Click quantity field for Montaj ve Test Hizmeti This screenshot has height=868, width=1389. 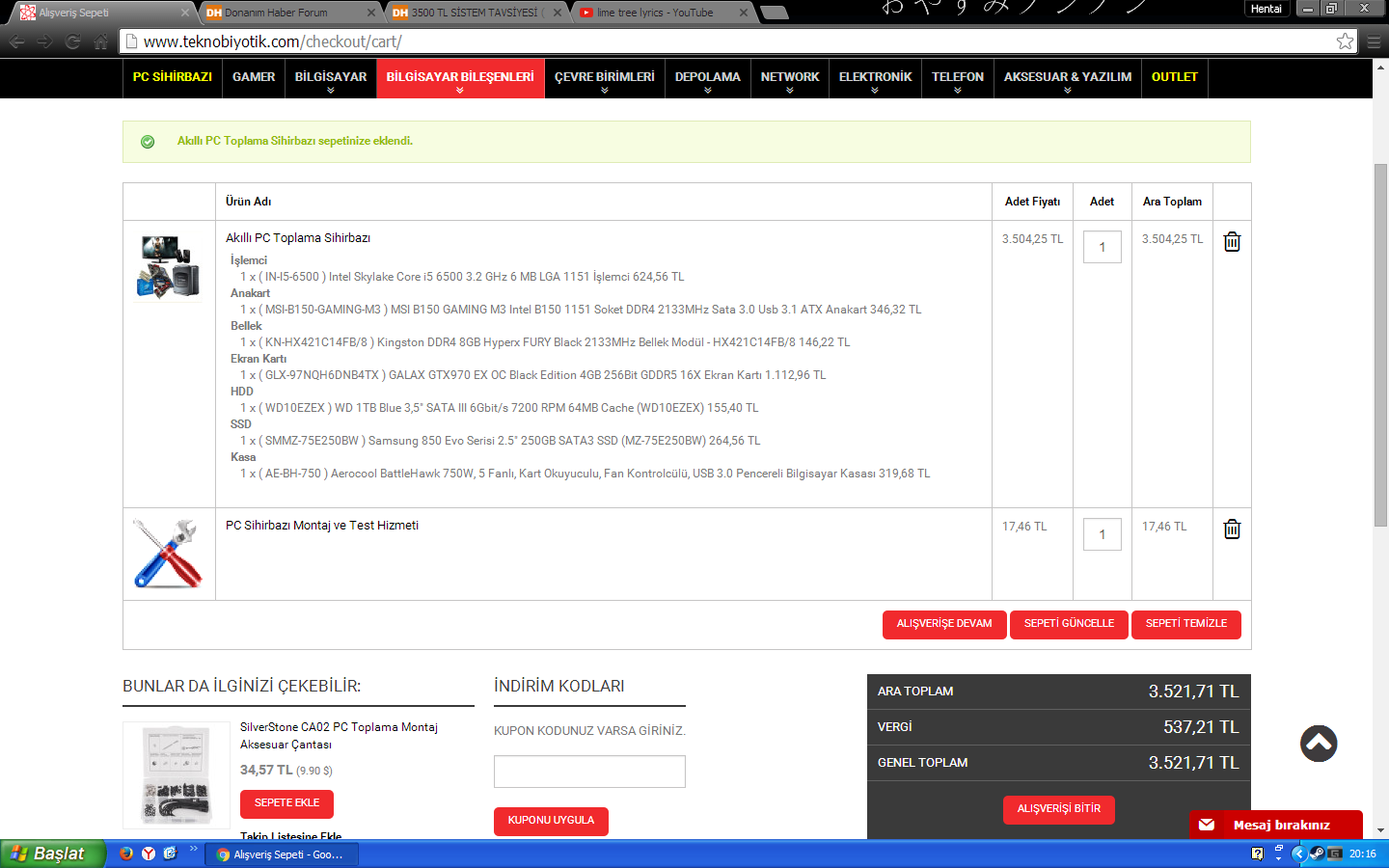(1103, 534)
